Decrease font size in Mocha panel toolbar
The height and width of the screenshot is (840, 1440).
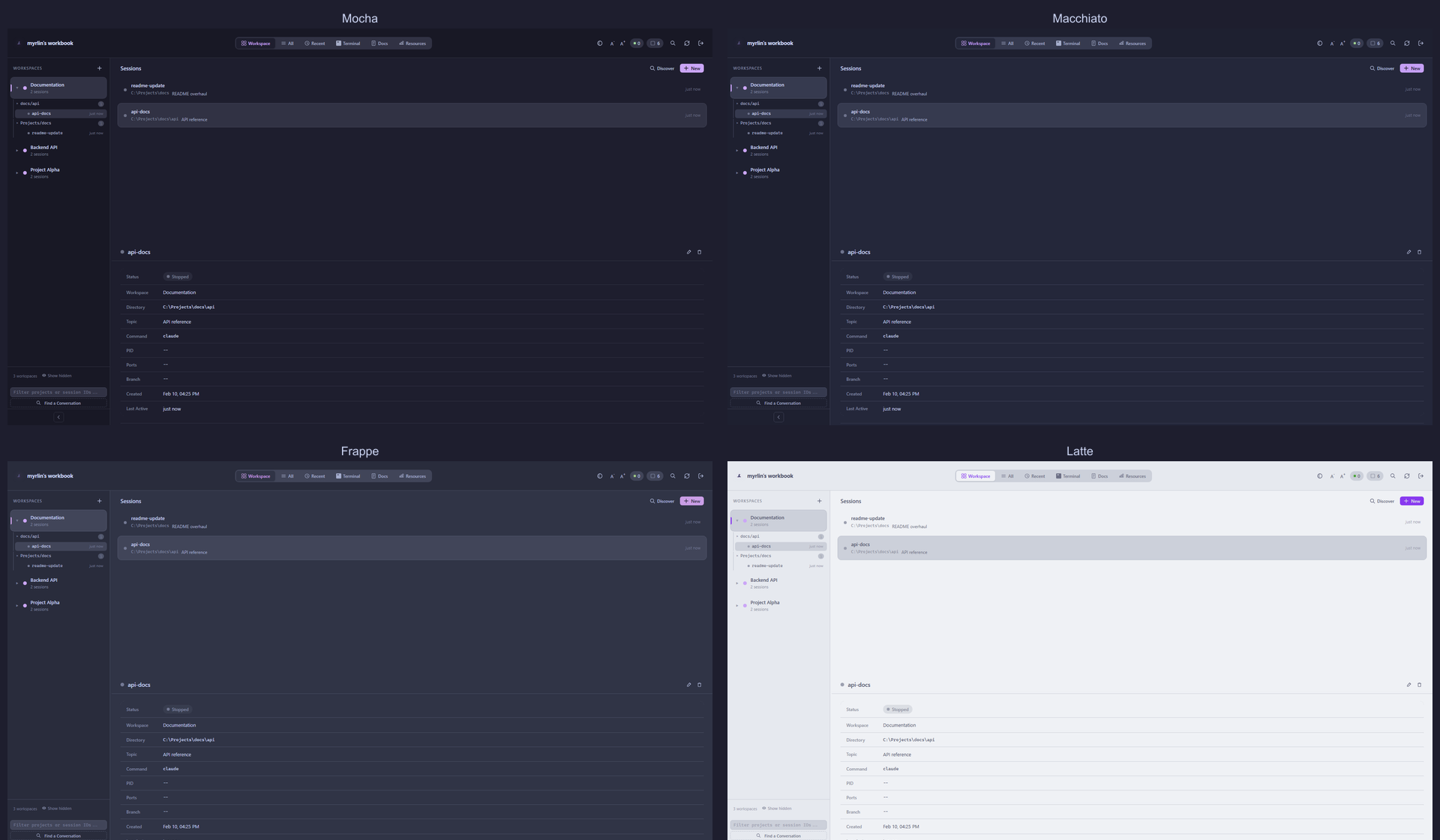(x=611, y=43)
